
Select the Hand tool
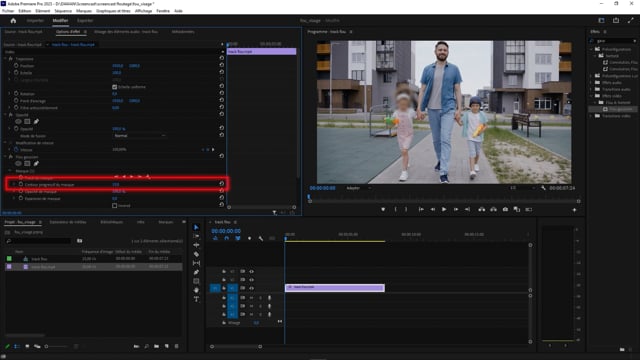(196, 290)
